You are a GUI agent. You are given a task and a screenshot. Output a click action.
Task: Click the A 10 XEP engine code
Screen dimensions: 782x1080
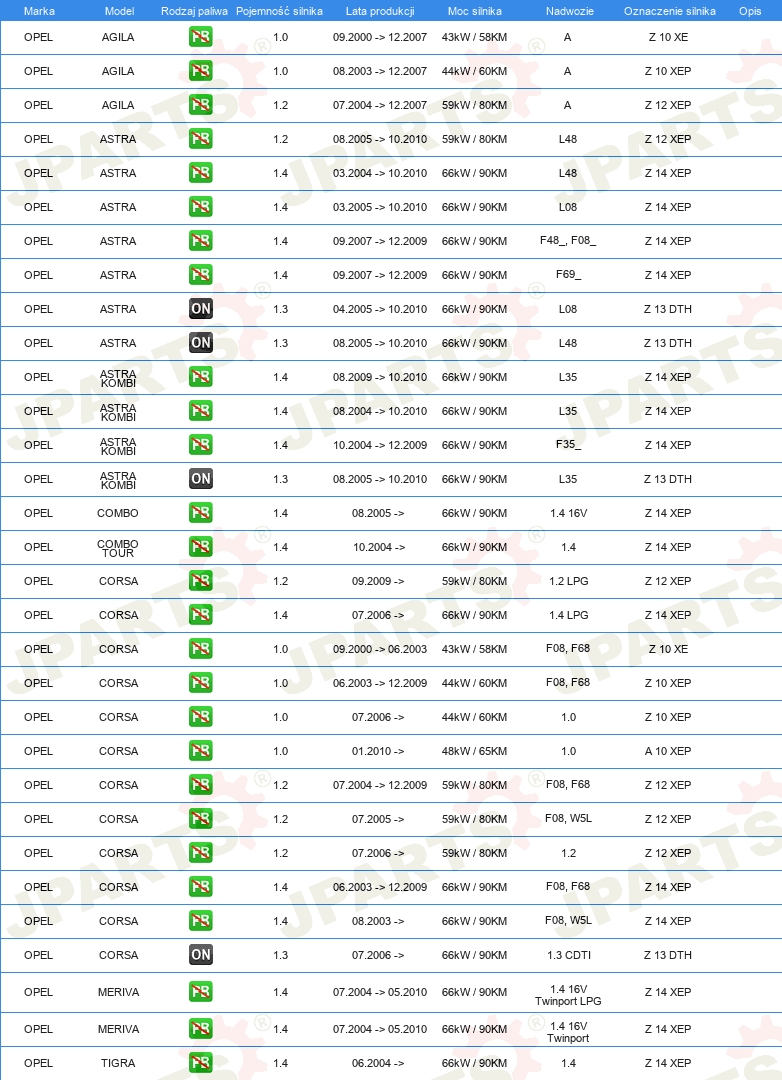(x=668, y=751)
